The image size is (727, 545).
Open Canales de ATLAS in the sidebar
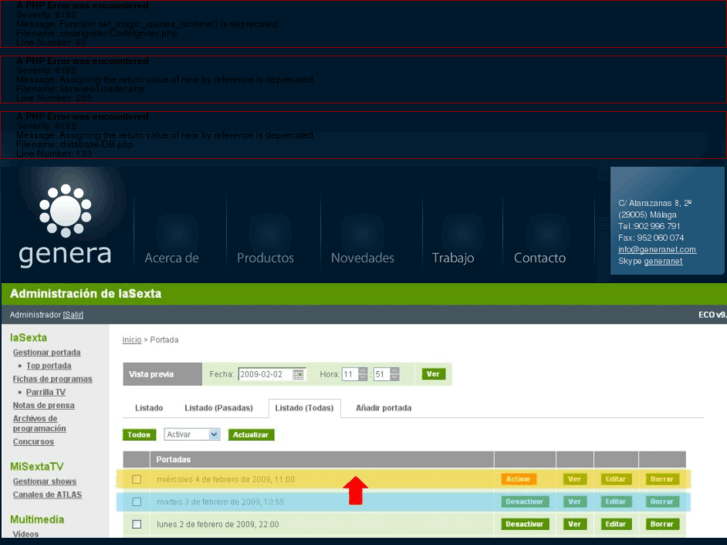point(47,494)
